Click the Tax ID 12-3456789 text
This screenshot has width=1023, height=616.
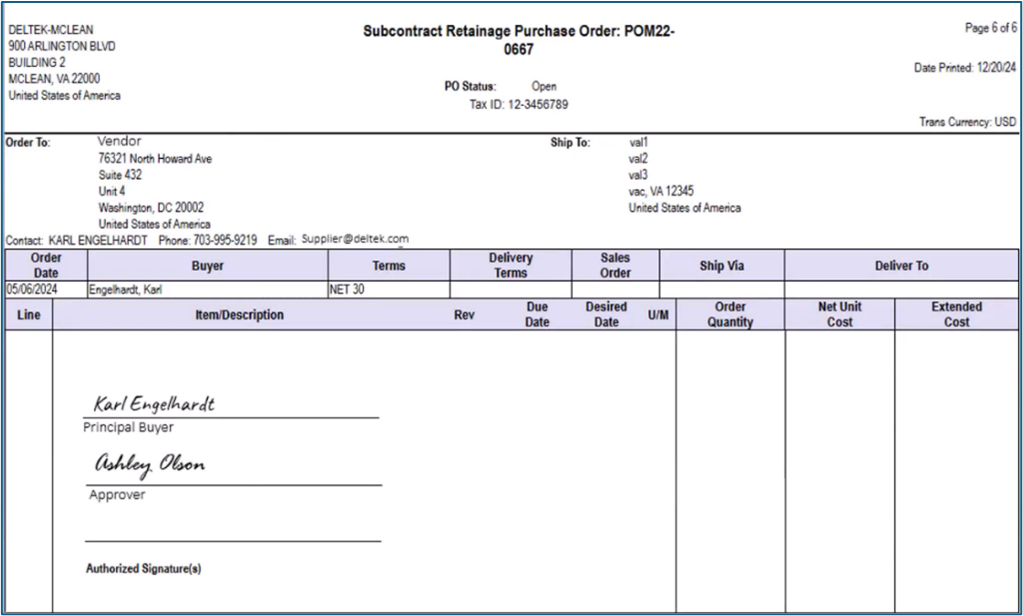(x=518, y=104)
